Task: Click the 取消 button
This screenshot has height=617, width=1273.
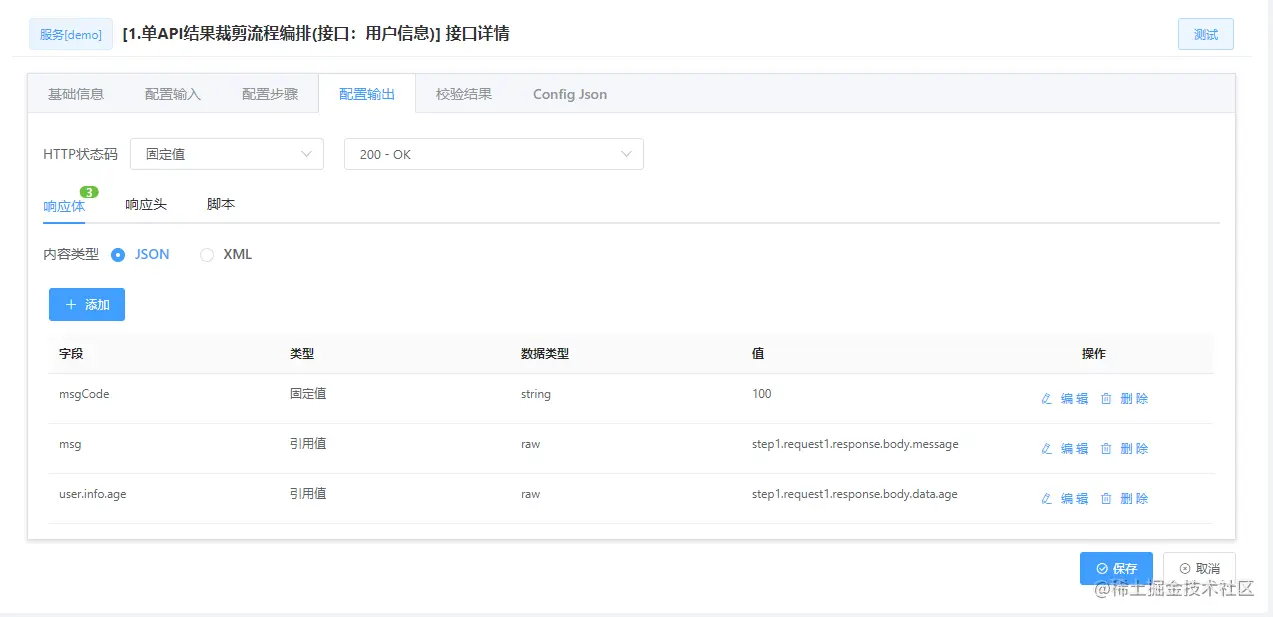Action: coord(1199,568)
